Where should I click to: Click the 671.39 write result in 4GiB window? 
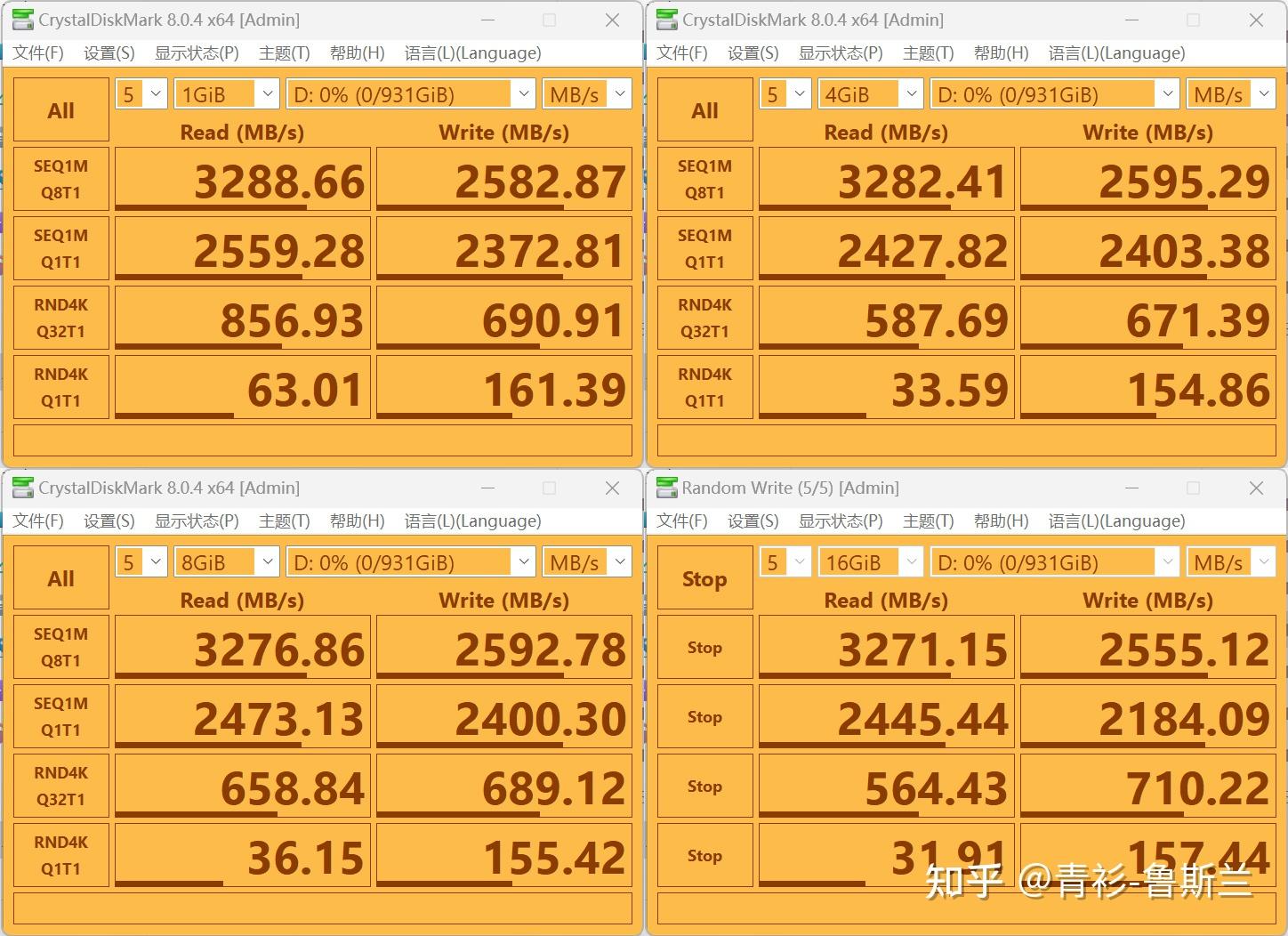tap(1148, 319)
